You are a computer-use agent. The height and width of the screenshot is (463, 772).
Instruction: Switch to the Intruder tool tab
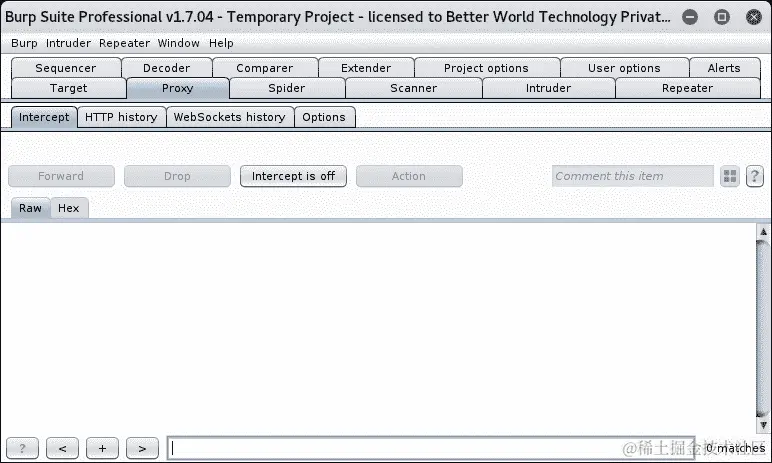548,88
